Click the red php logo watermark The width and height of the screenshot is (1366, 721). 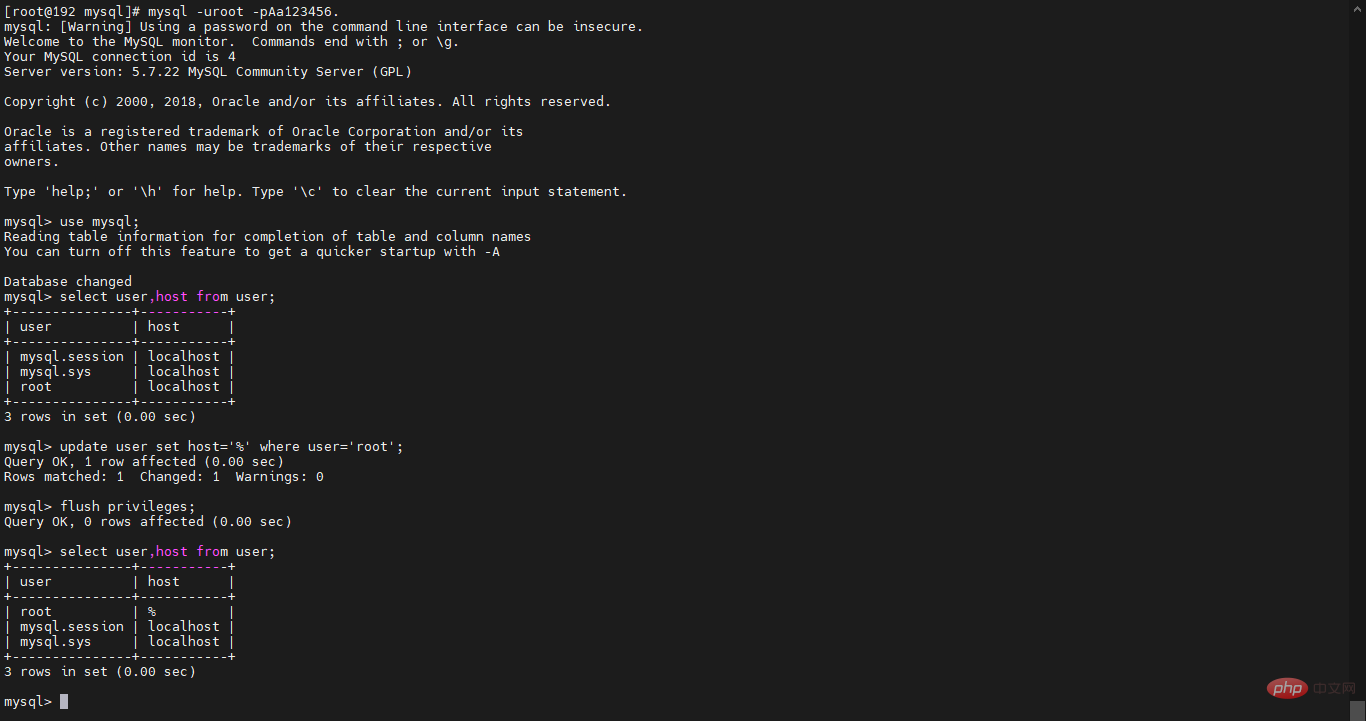(x=1287, y=688)
